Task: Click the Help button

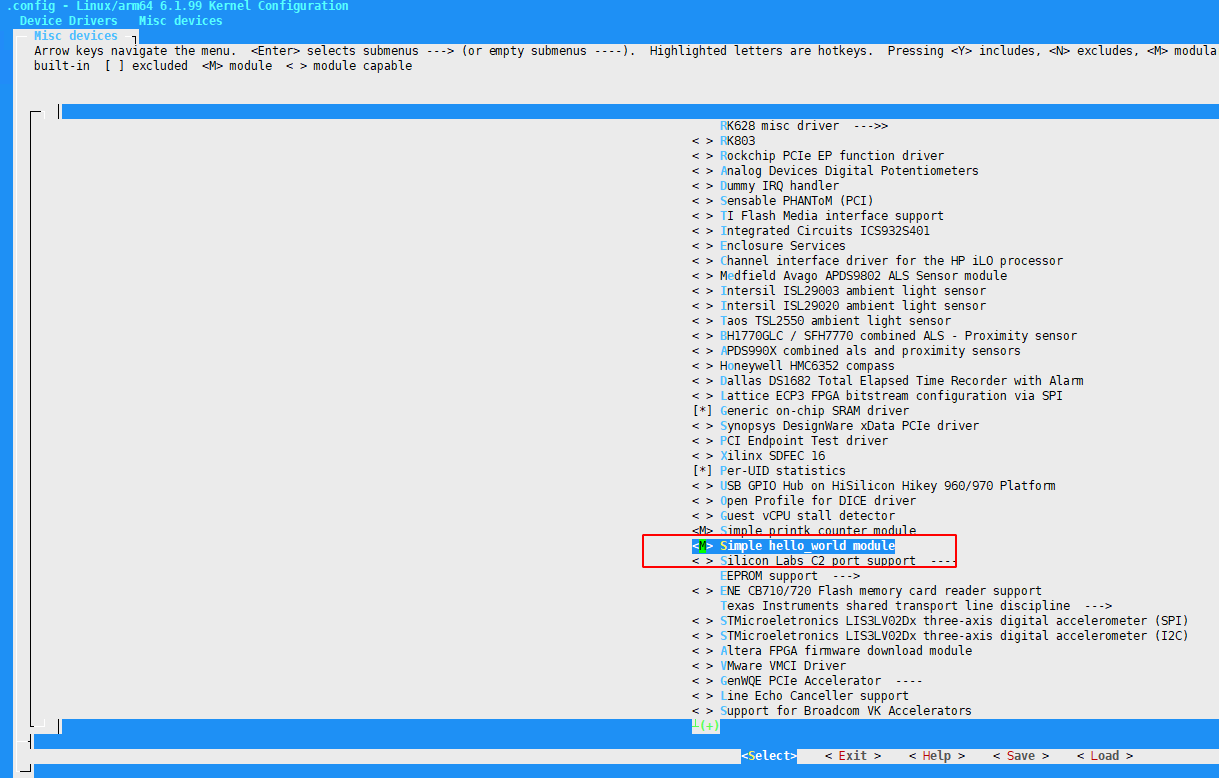Action: 937,756
